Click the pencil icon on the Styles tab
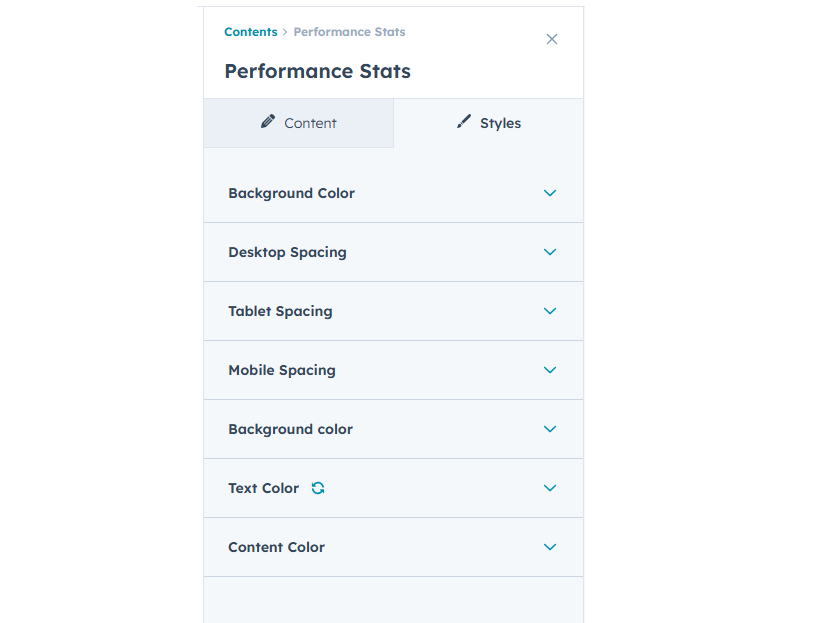This screenshot has height=623, width=831. [x=463, y=120]
